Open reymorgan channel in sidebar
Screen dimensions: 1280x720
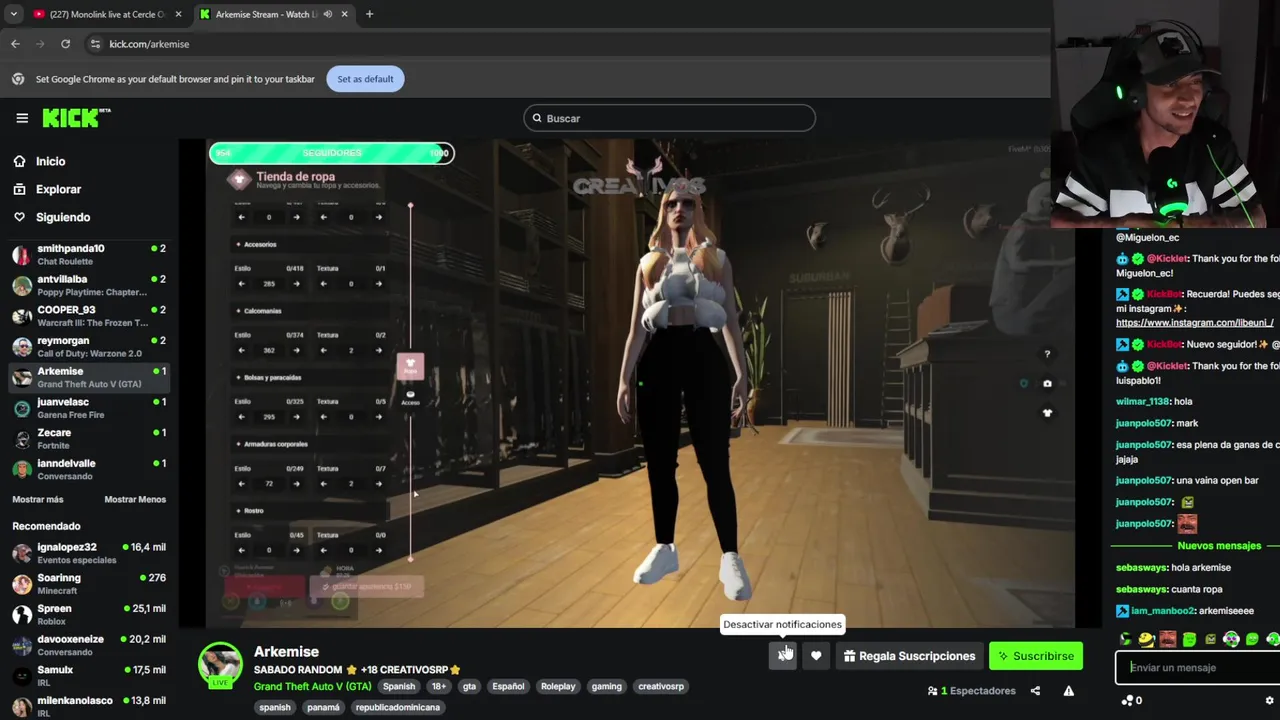(90, 347)
